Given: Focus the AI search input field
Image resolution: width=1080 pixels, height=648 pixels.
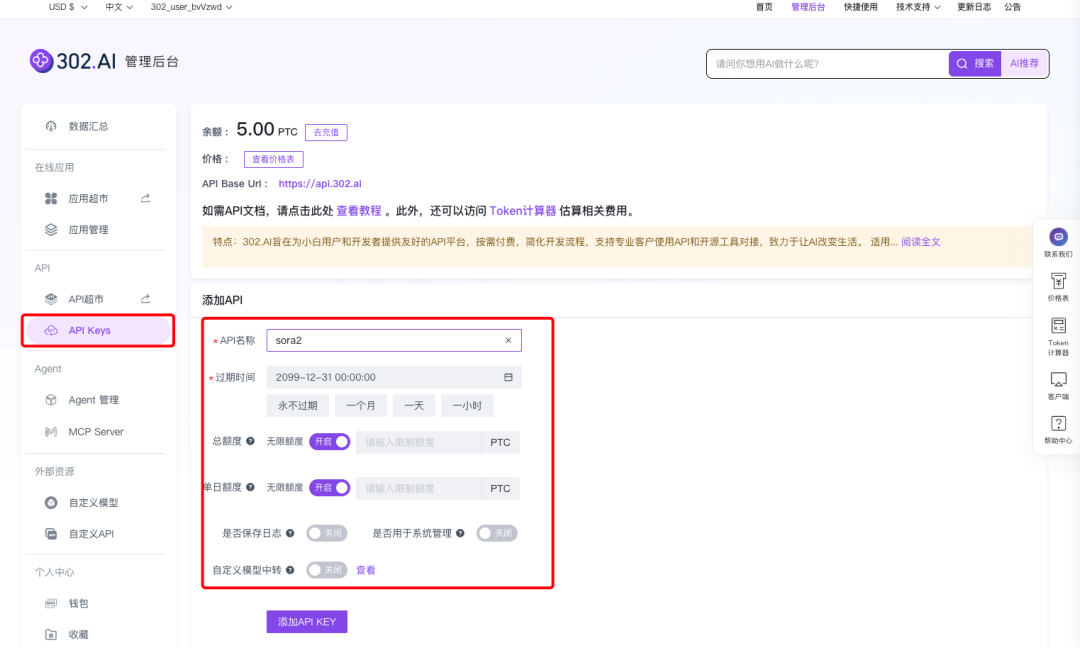Looking at the screenshot, I should pos(828,63).
